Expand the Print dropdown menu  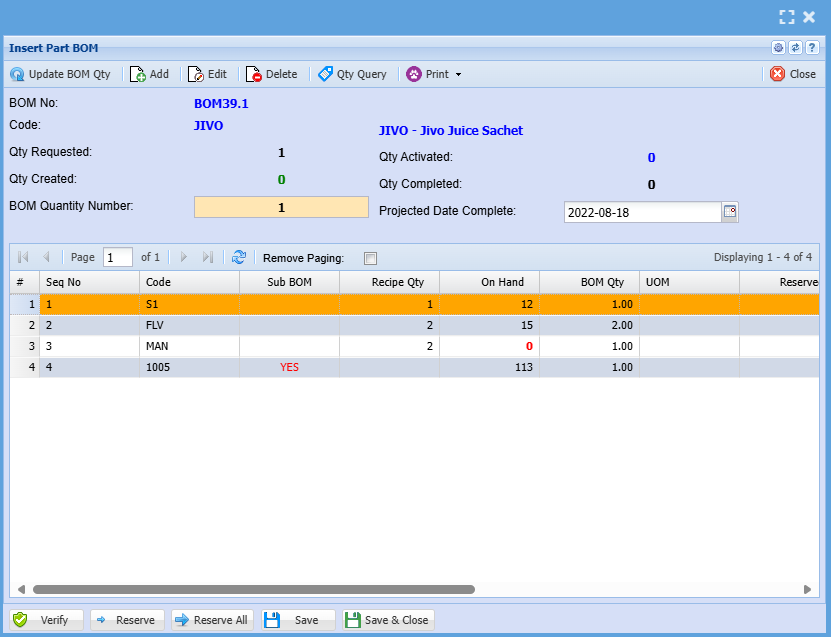pos(458,75)
